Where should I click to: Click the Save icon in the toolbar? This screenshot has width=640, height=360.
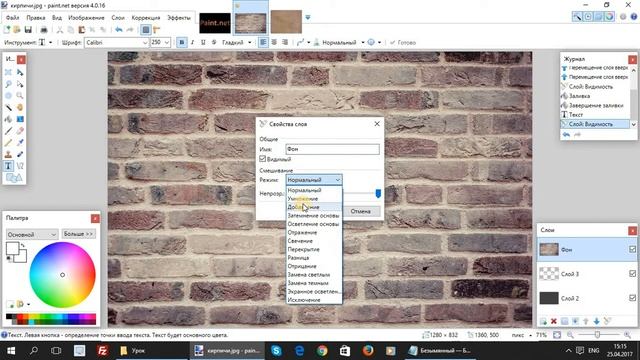point(28,30)
